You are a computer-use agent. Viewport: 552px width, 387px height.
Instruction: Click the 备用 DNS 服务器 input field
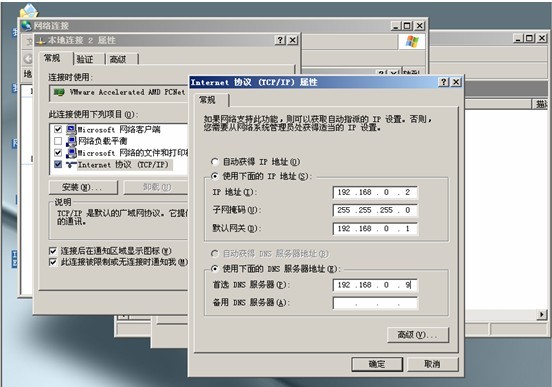click(375, 303)
